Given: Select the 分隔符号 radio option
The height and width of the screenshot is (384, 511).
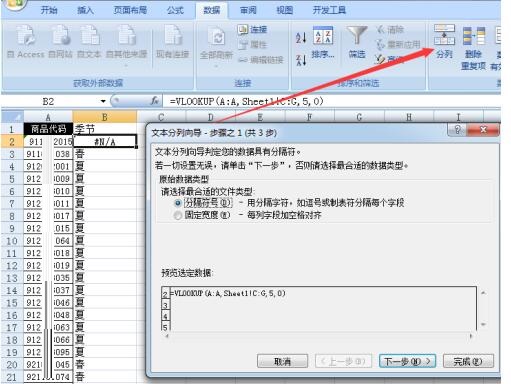Looking at the screenshot, I should tap(178, 203).
